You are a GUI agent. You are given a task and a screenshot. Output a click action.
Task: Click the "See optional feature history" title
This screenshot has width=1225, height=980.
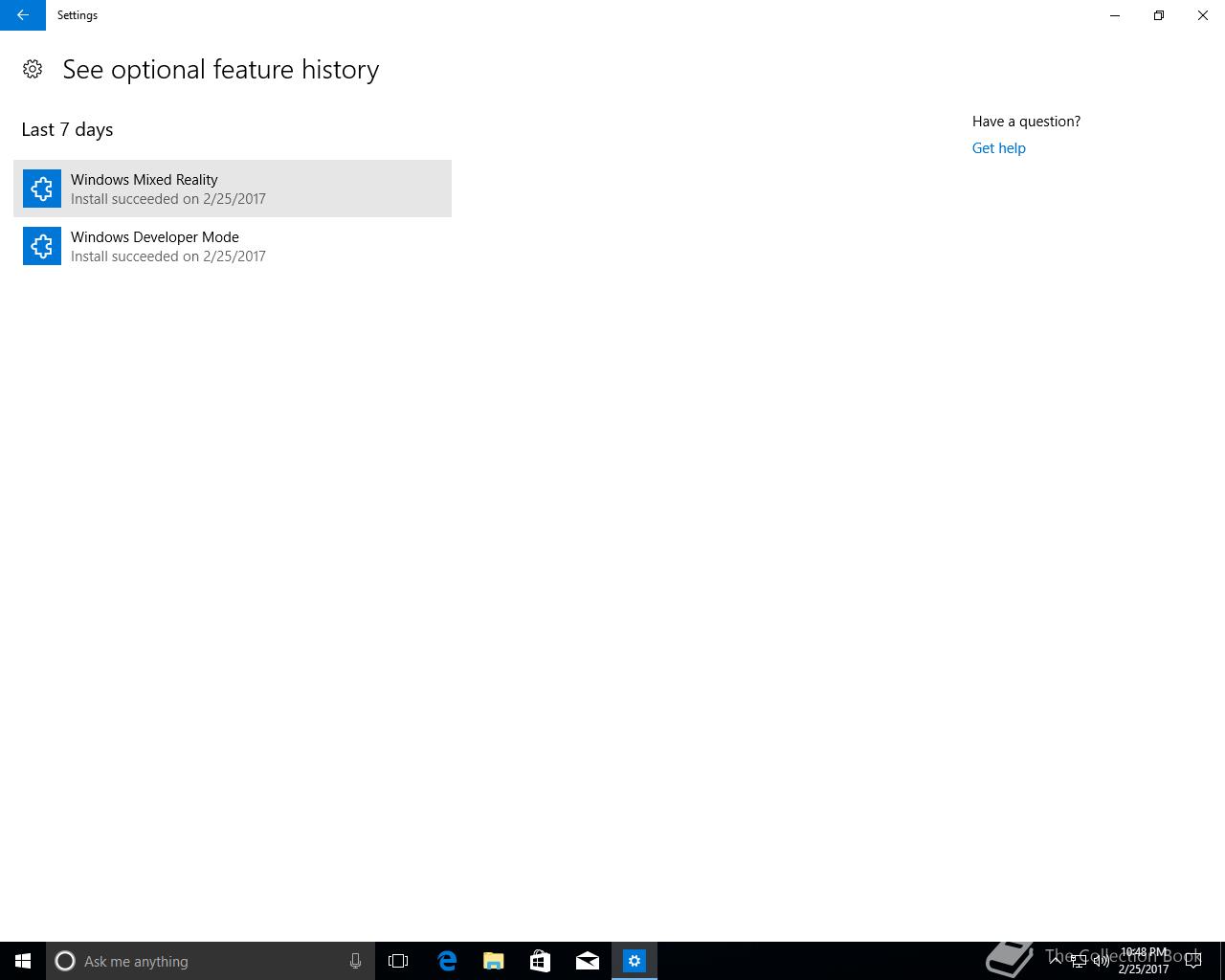pyautogui.click(x=221, y=70)
